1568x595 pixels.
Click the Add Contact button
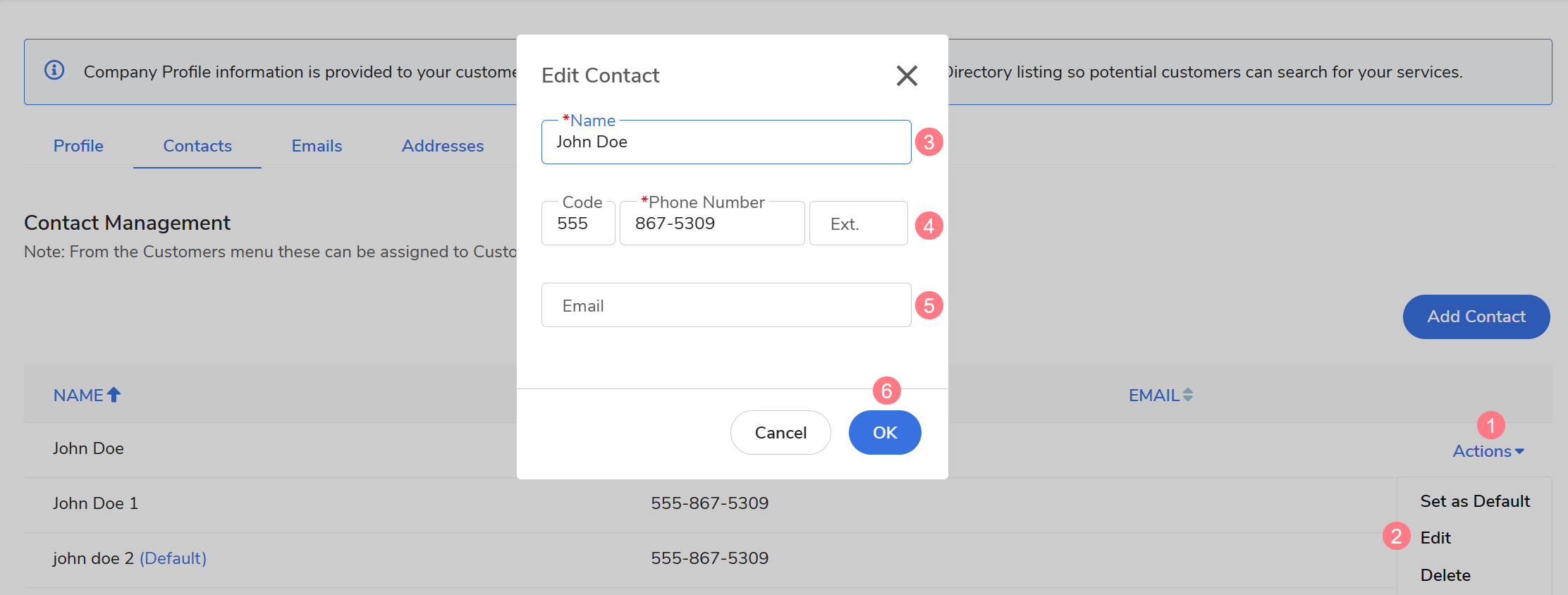click(1476, 317)
